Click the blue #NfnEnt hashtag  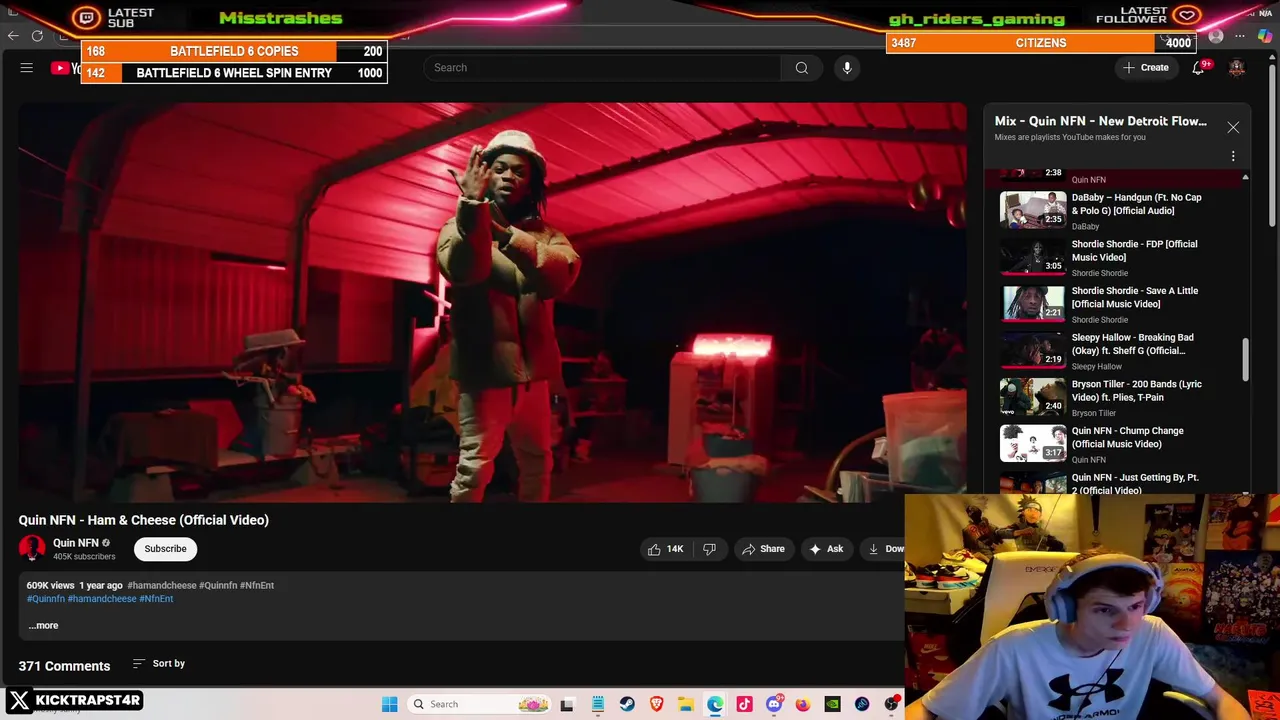(156, 599)
